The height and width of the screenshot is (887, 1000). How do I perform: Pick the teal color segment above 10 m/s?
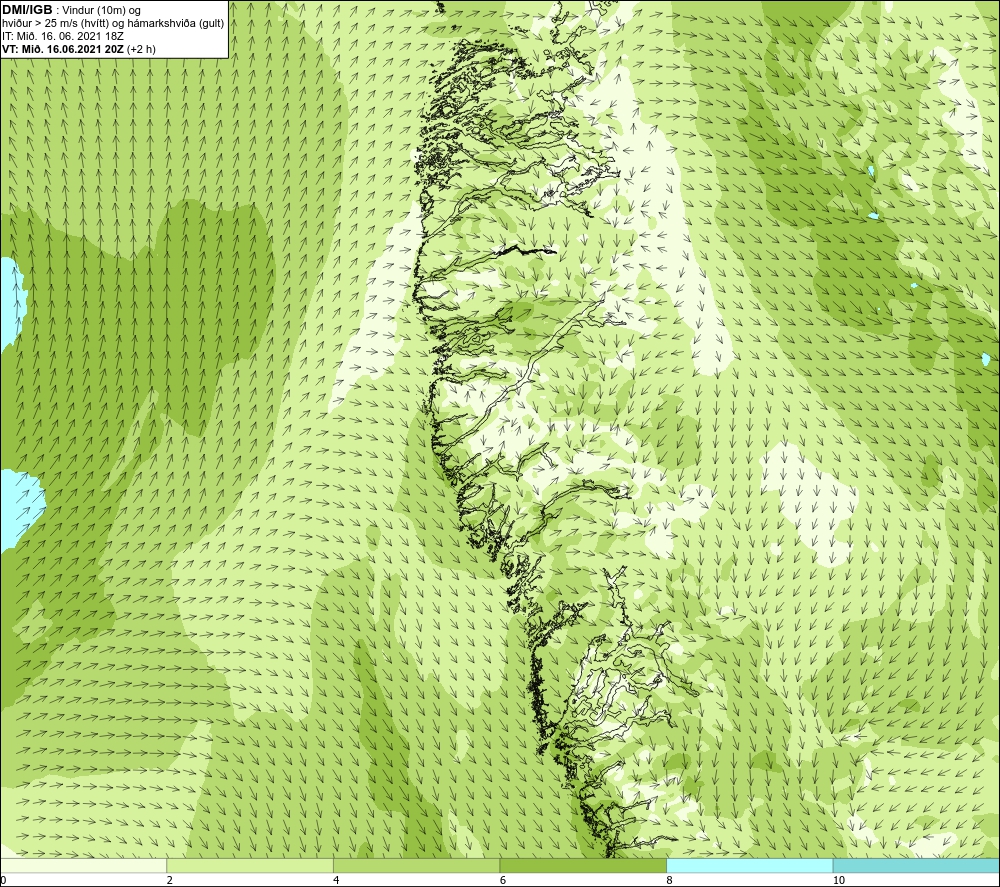tap(916, 865)
